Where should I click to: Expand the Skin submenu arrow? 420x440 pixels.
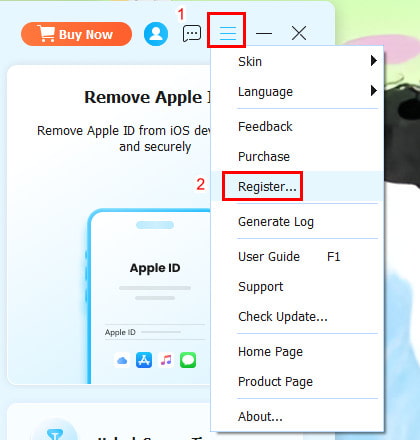tap(374, 61)
